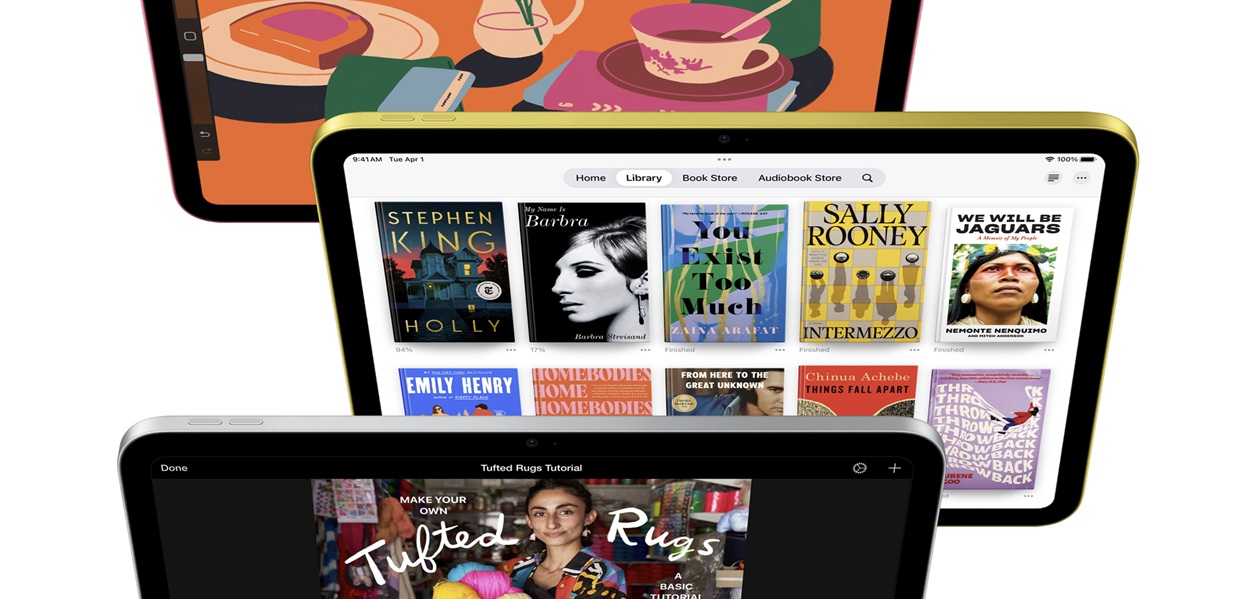Adjust the brush slider handle in drawing sidebar
The image size is (1250, 599).
tap(193, 58)
